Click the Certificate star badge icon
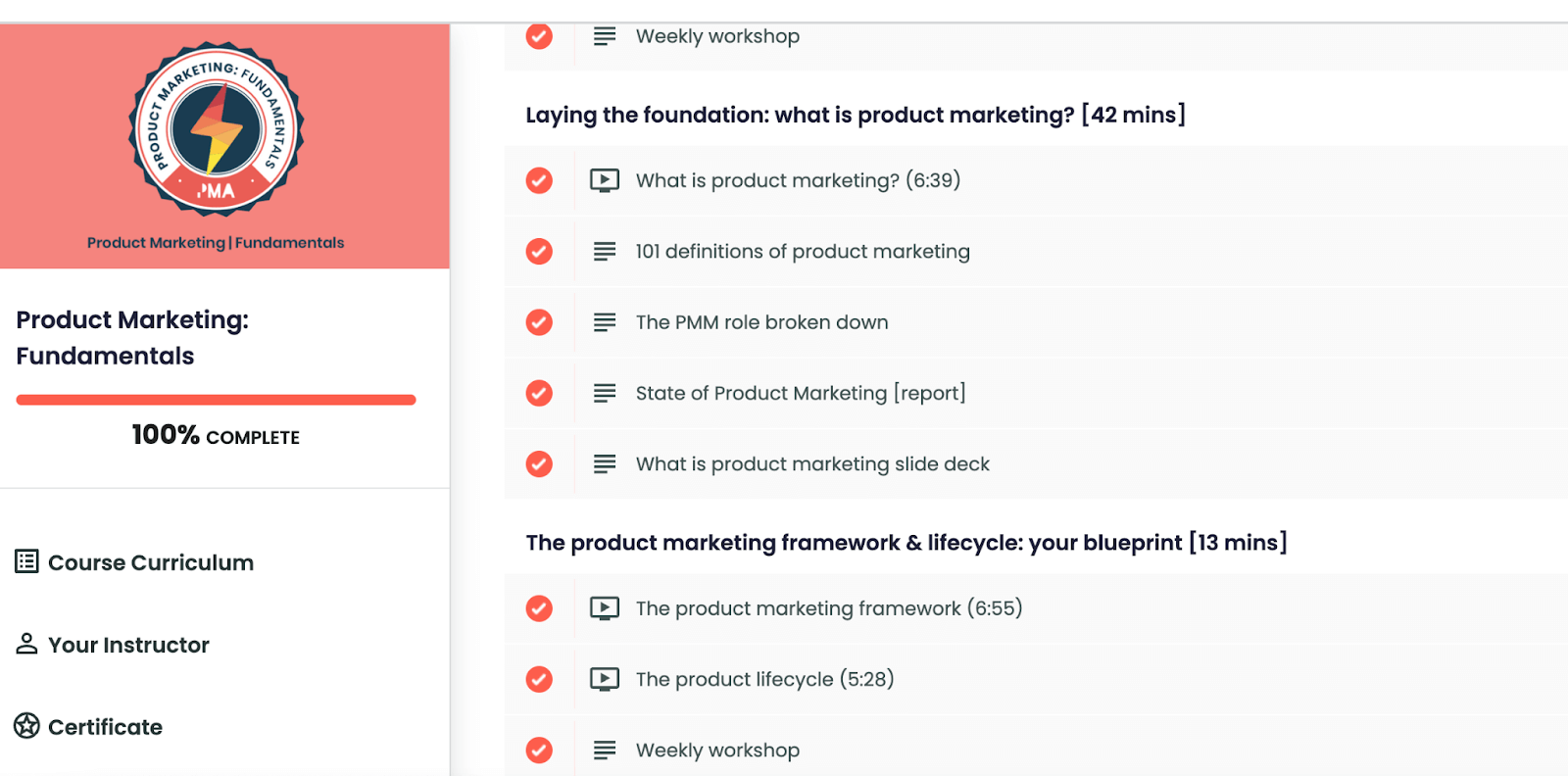 (x=26, y=726)
